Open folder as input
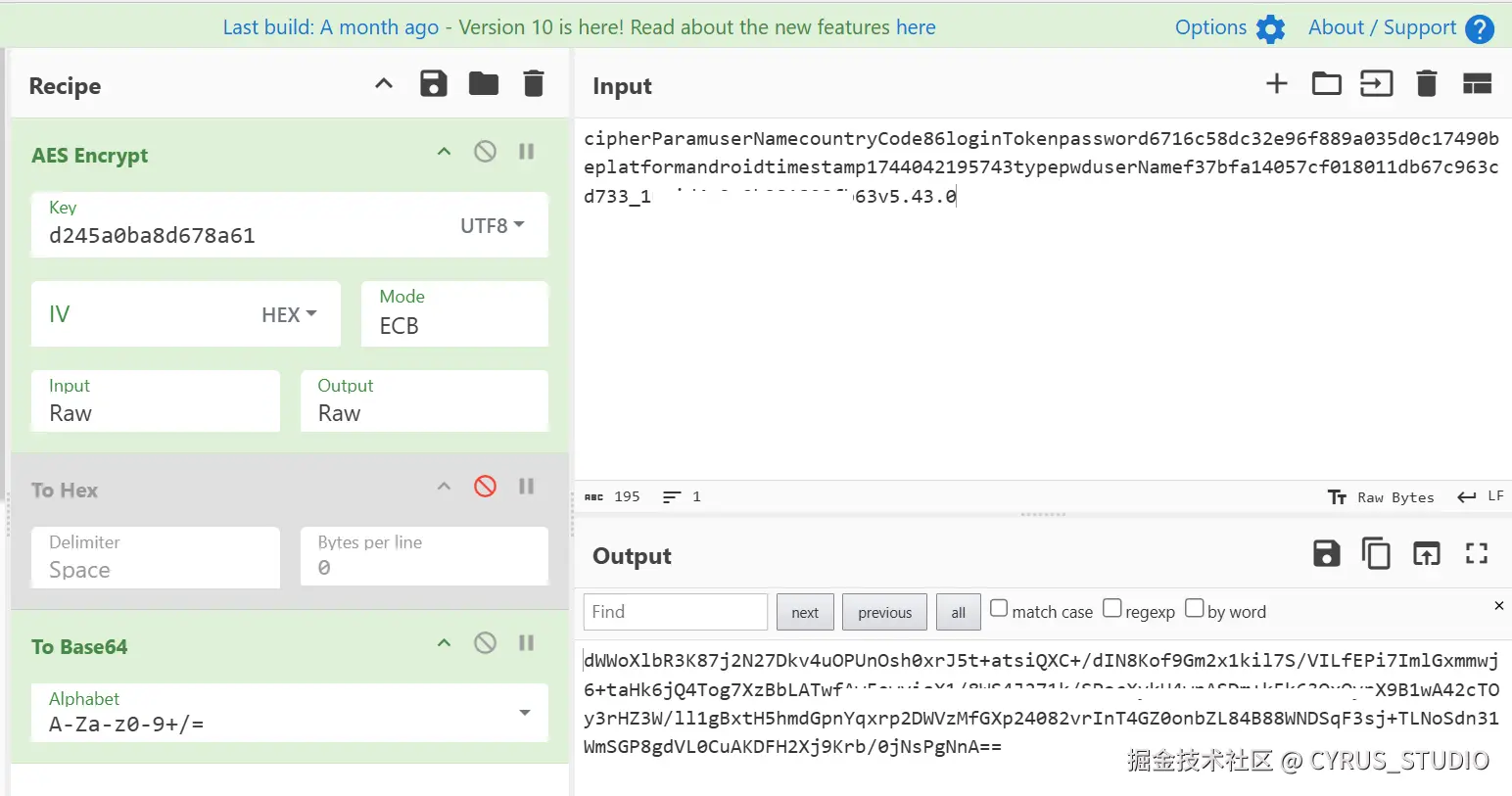 (x=1327, y=83)
